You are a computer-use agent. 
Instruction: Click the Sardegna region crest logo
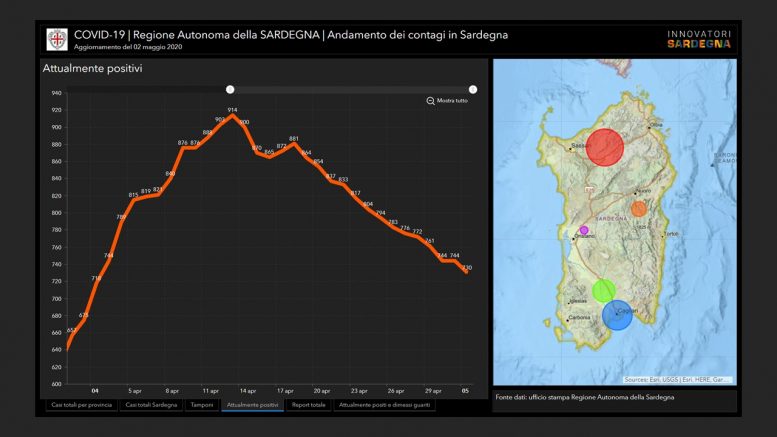57,39
